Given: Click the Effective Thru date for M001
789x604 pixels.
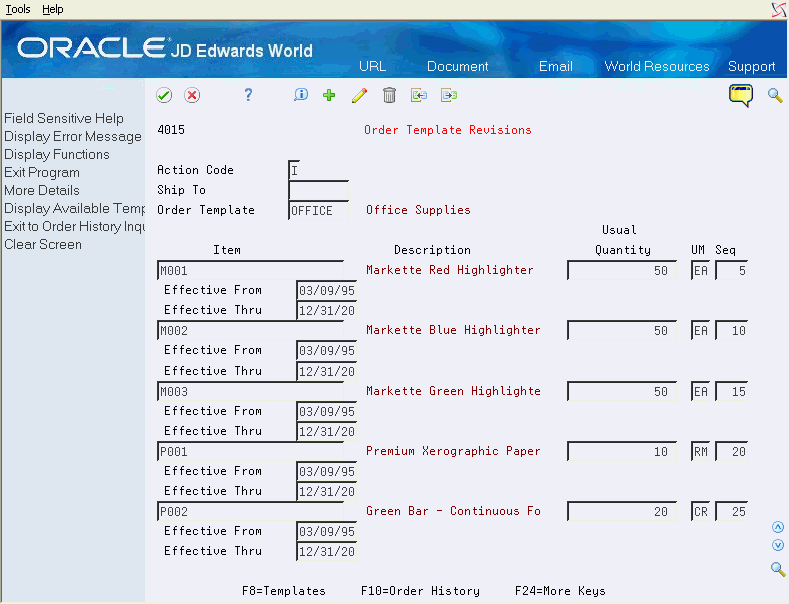Looking at the screenshot, I should click(x=327, y=311).
